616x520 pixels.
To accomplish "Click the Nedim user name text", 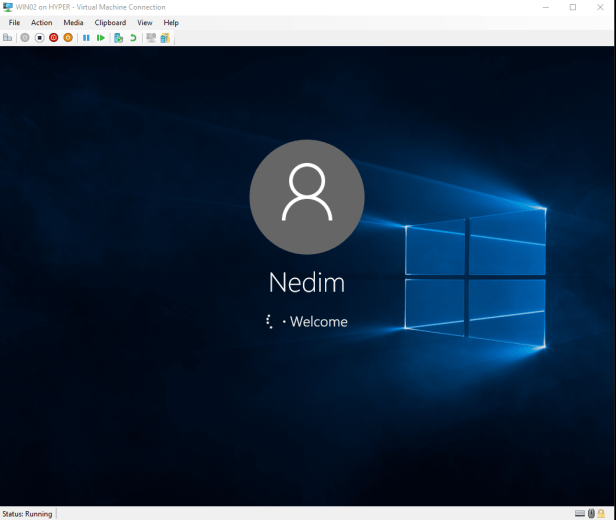I will click(307, 283).
